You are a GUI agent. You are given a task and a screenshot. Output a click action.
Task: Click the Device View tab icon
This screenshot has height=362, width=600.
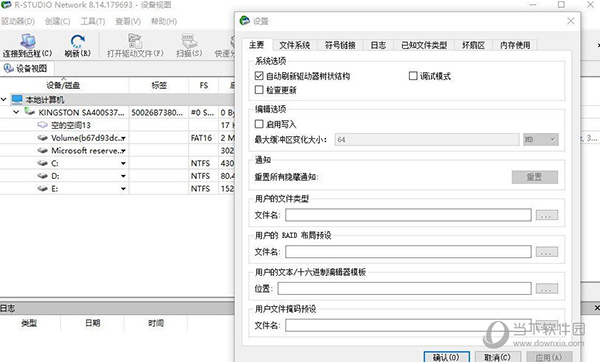click(x=8, y=68)
